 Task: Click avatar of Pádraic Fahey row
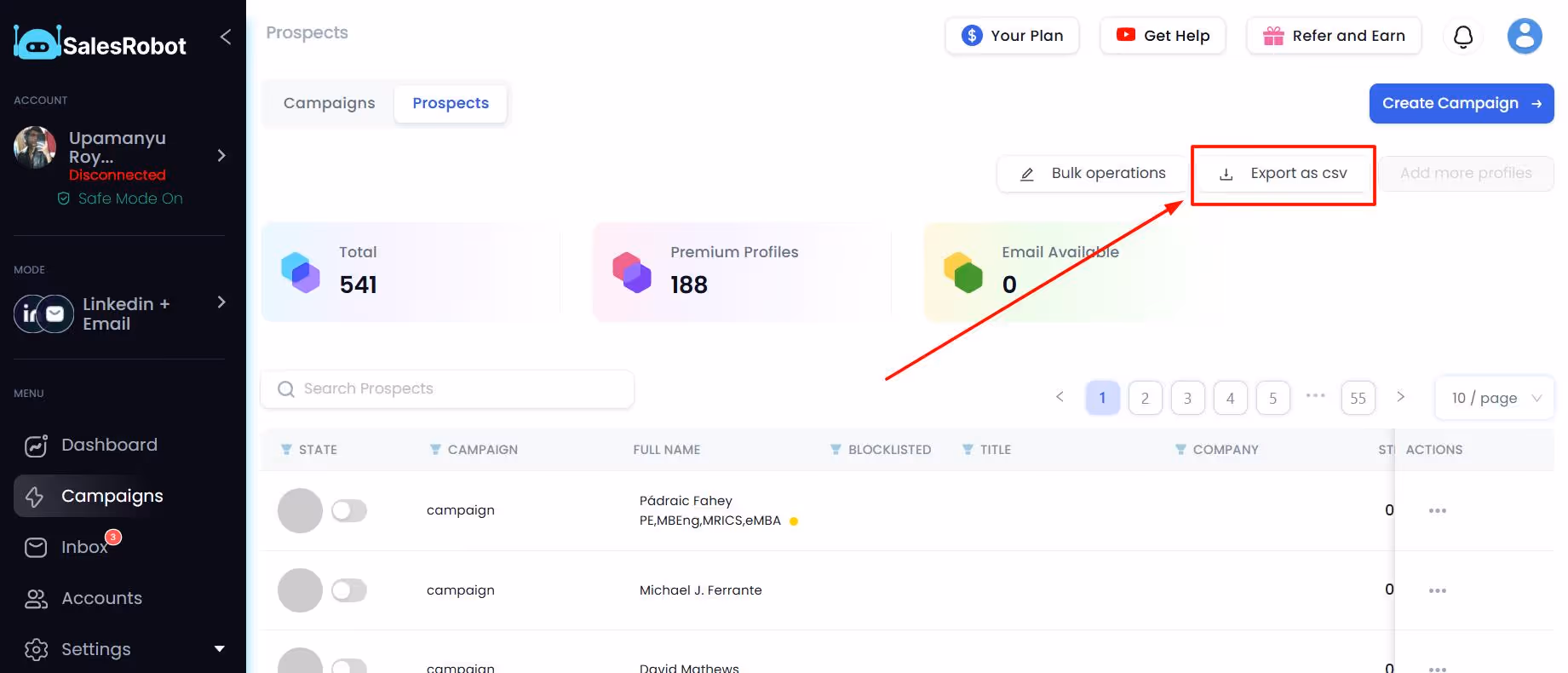[x=300, y=511]
